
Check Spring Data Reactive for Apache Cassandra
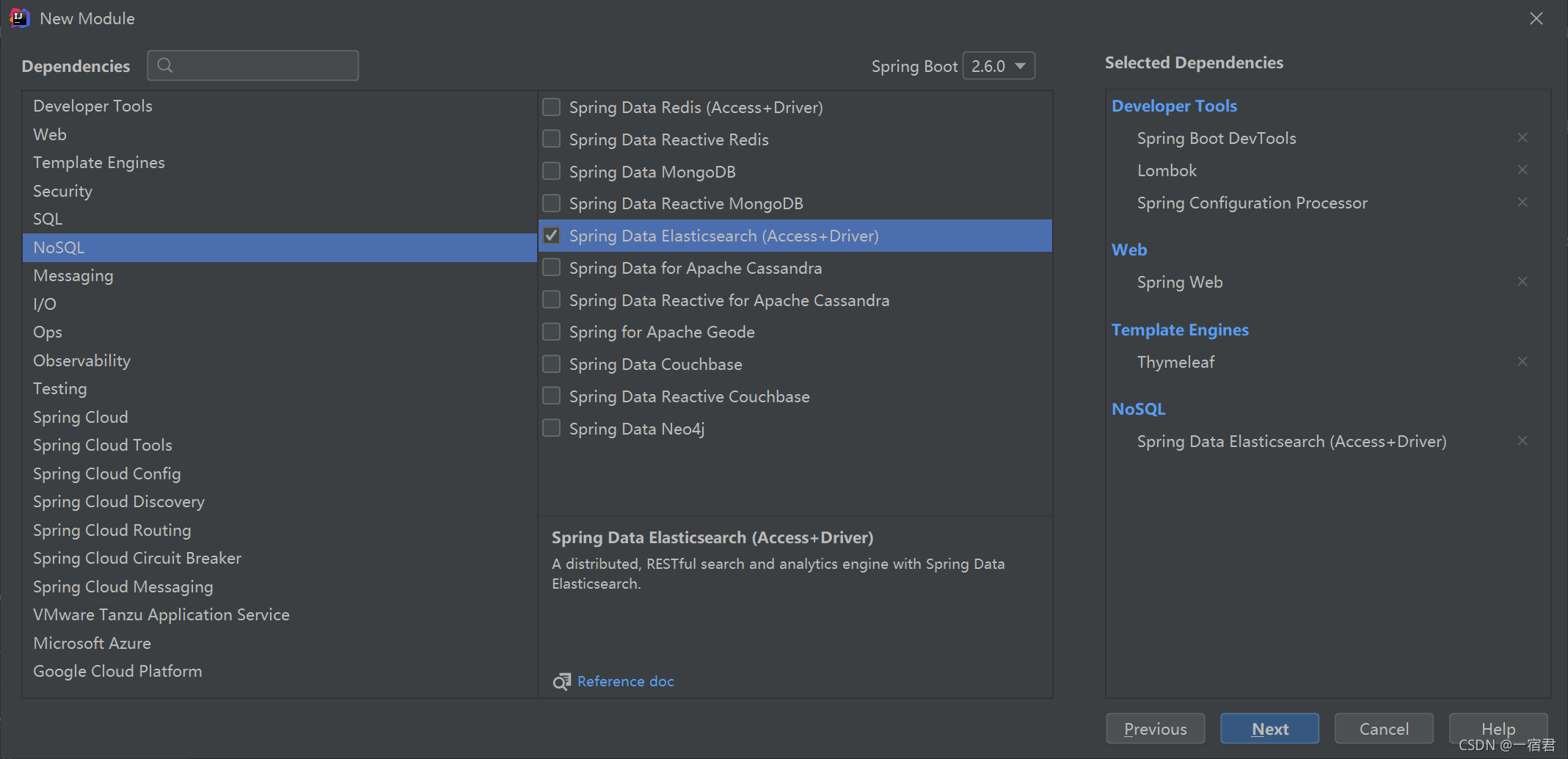pos(551,300)
